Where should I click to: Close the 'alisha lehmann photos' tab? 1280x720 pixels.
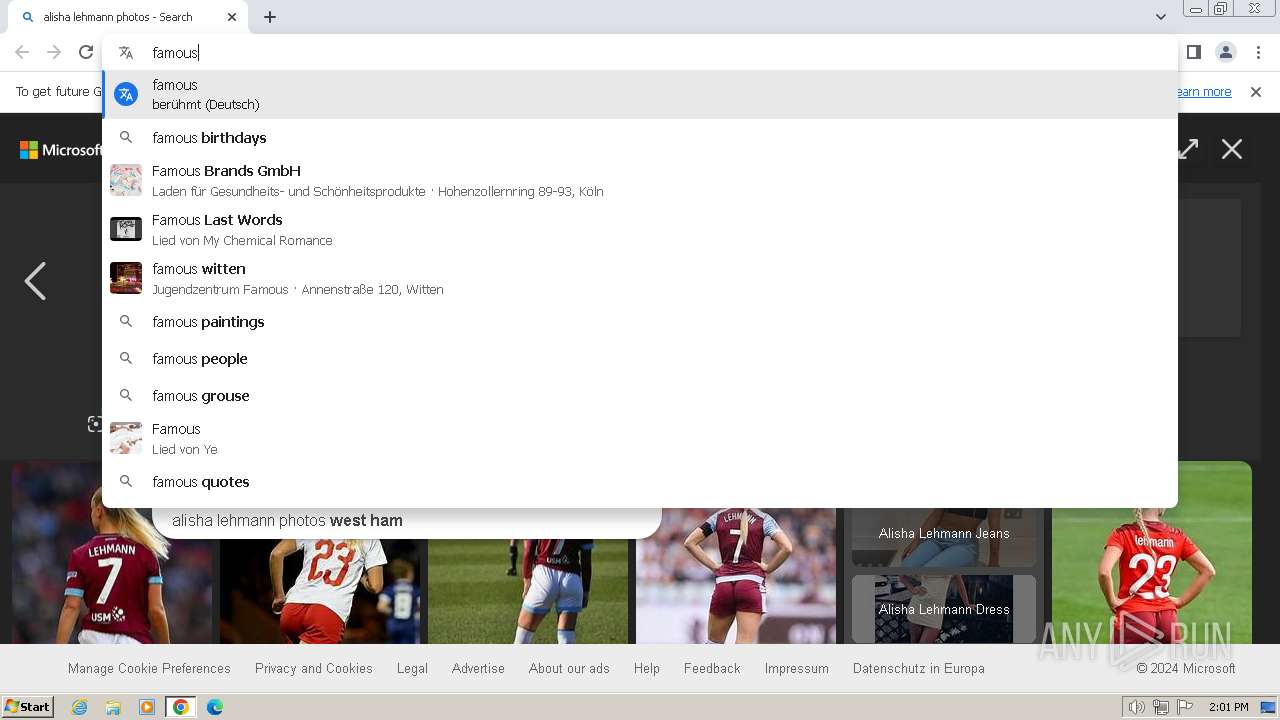point(232,17)
